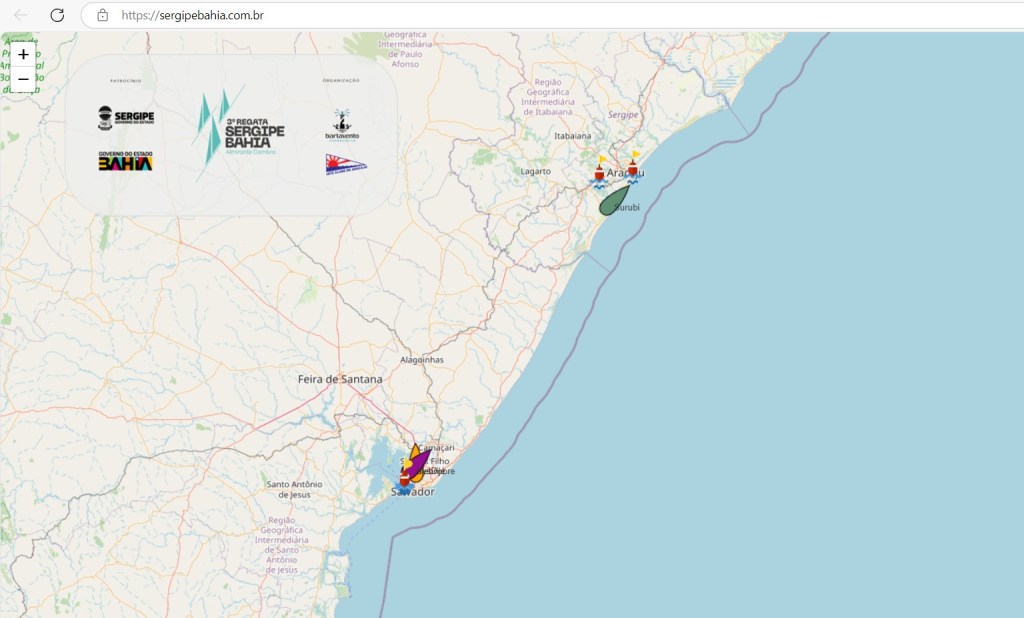Click the Sergipe Governo do Estado logo
Screen dimensions: 1024x618
click(x=126, y=118)
